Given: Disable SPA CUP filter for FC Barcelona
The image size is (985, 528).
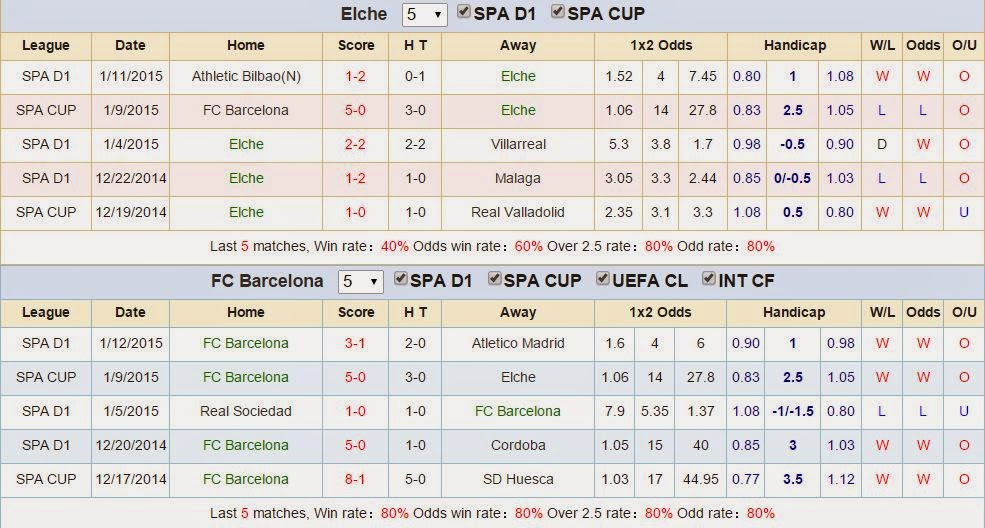Looking at the screenshot, I should coord(495,279).
